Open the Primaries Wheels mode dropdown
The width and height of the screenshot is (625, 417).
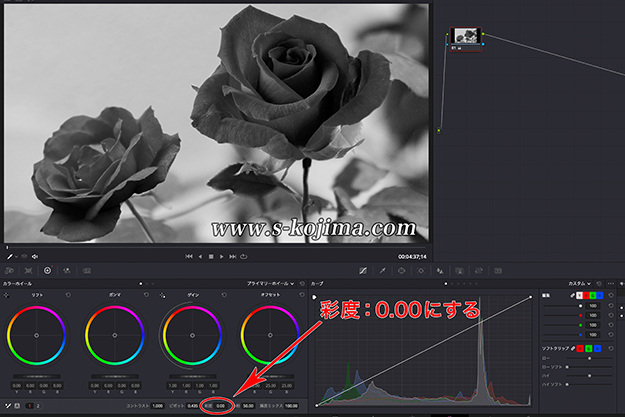271,283
